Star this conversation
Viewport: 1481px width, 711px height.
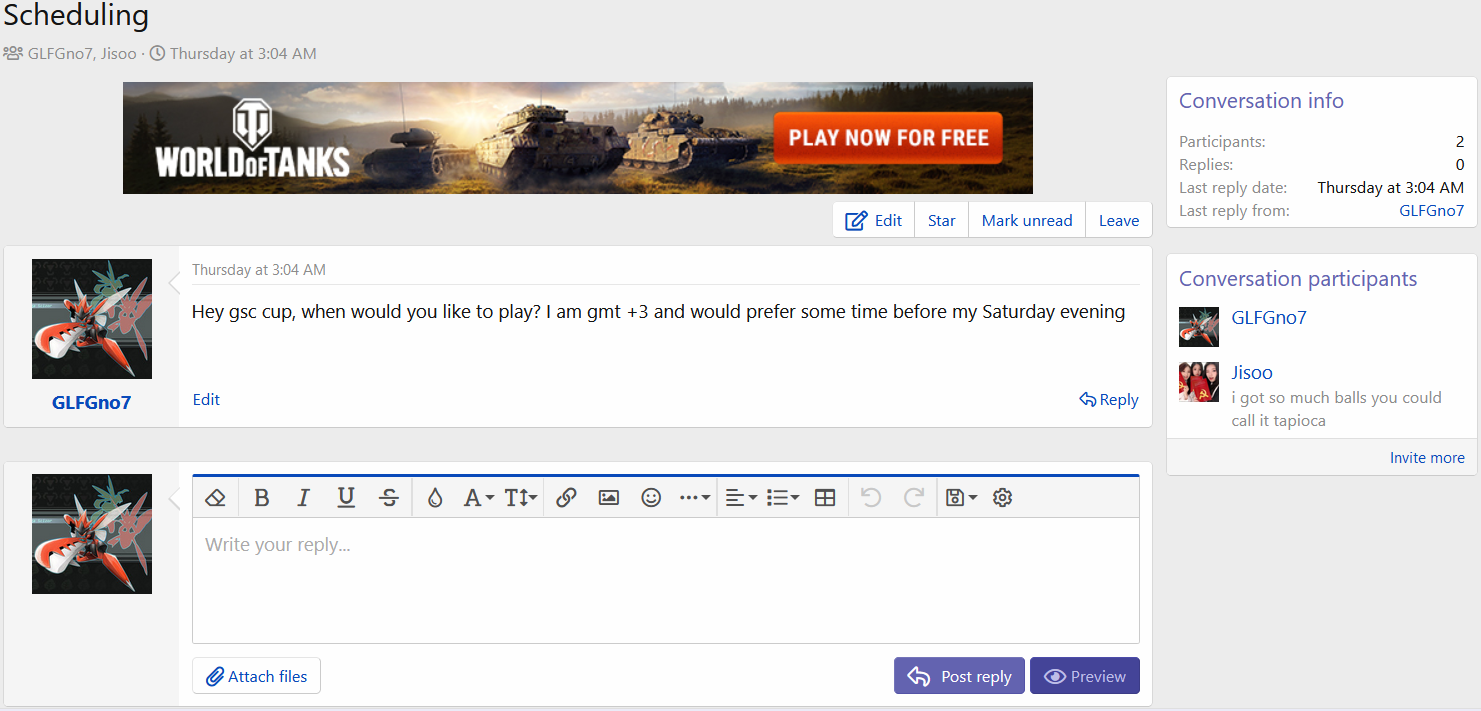click(942, 220)
